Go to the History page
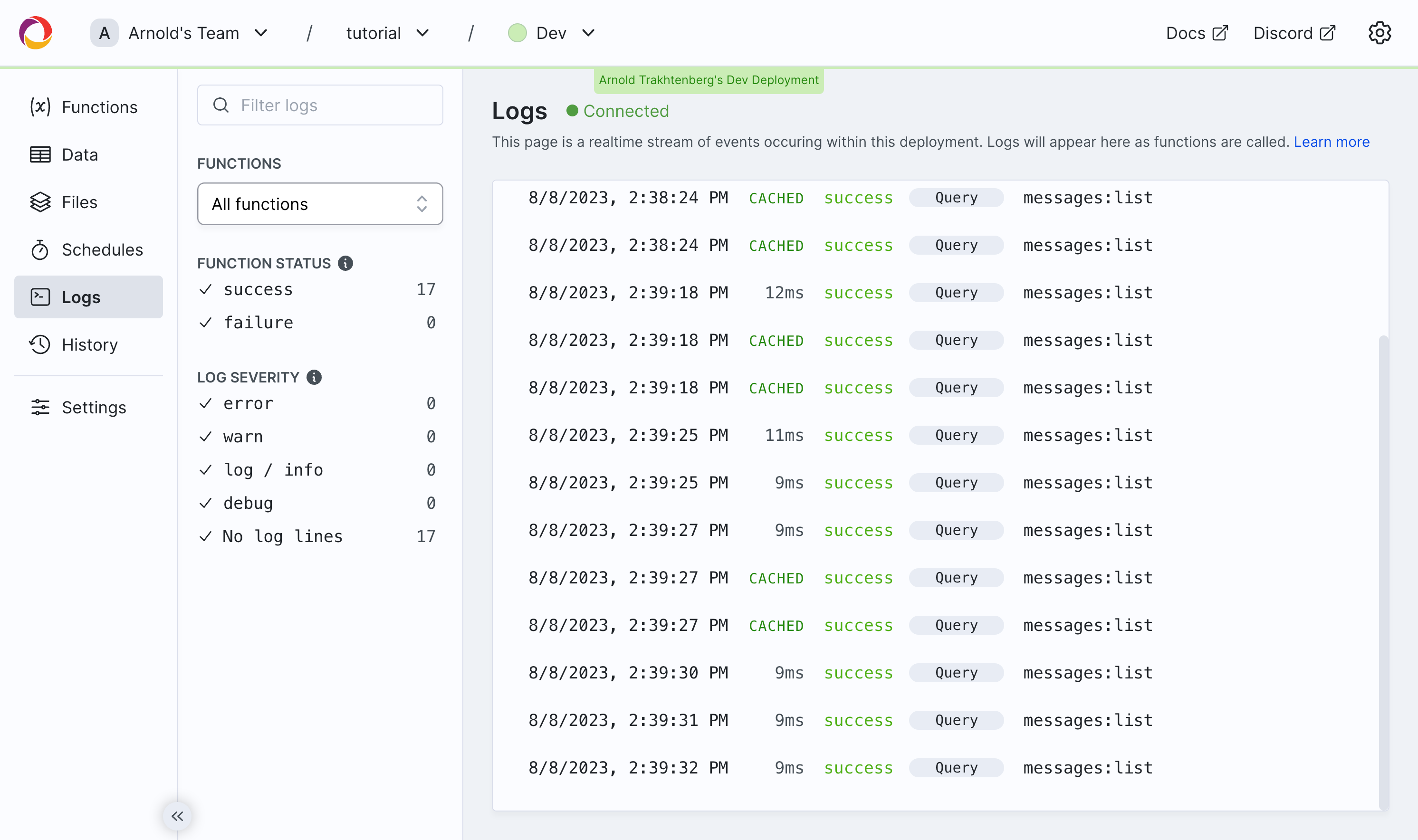The image size is (1418, 840). pos(88,345)
